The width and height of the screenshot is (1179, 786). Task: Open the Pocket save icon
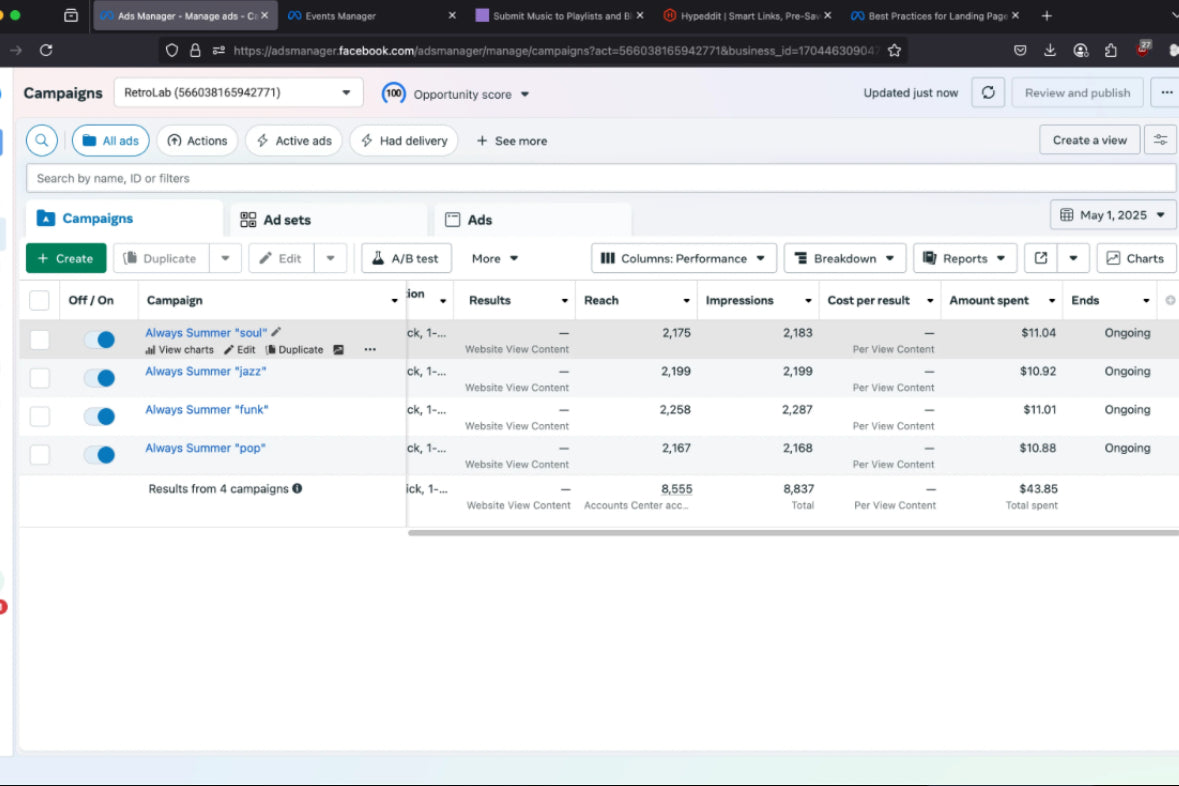point(1020,50)
